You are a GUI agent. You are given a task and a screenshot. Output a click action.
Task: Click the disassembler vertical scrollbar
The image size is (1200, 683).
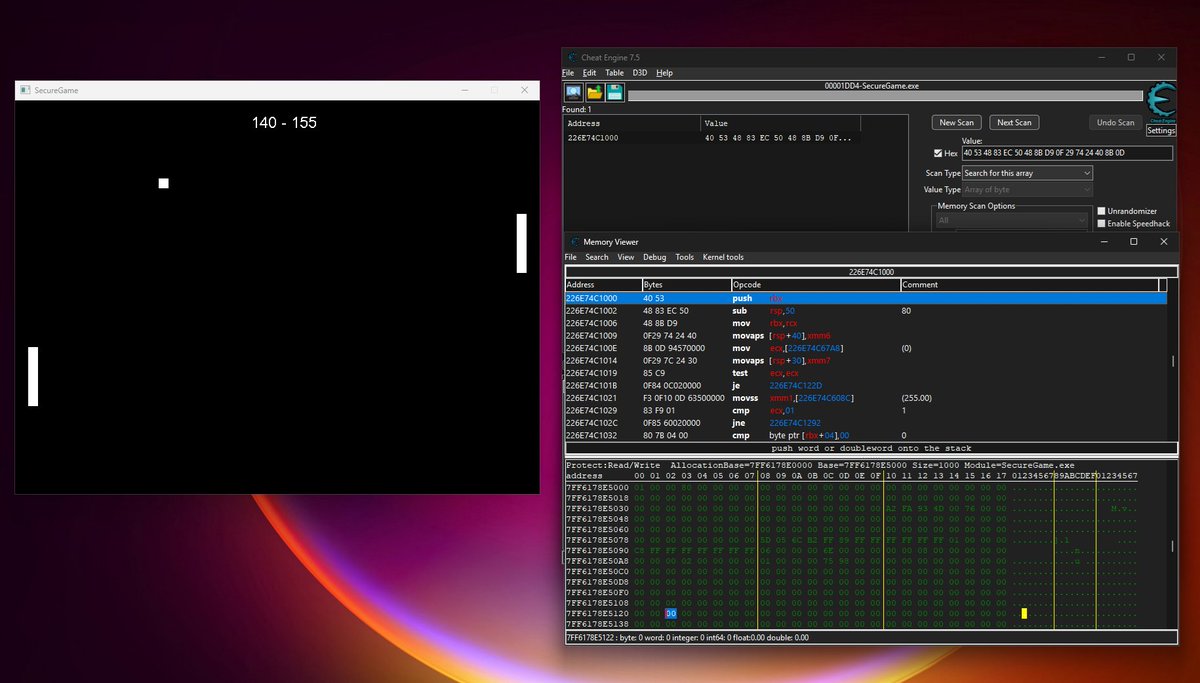(1172, 360)
